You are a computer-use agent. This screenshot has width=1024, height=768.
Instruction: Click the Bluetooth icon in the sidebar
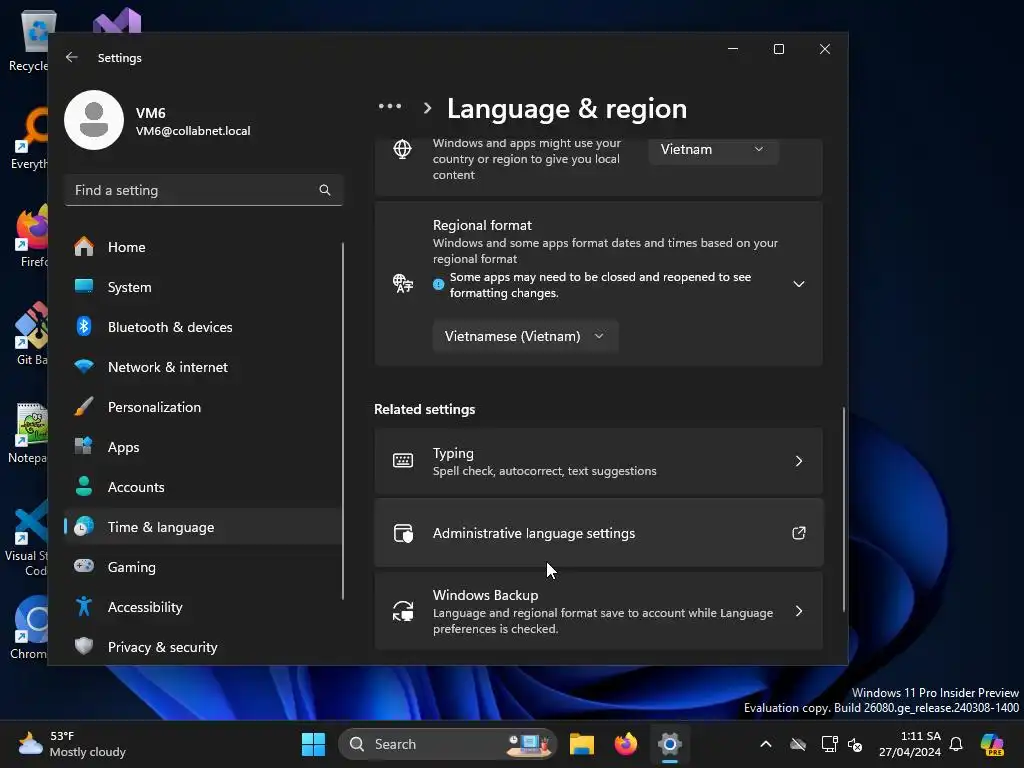(84, 327)
